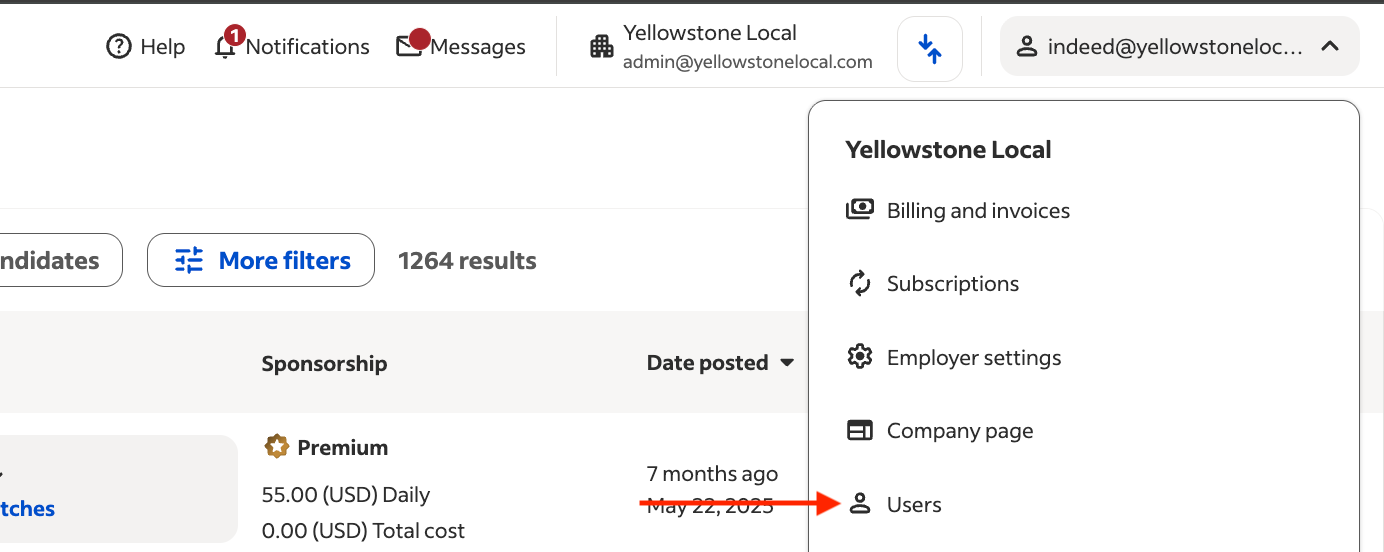
Task: Open the Notifications bell icon
Action: pos(226,48)
